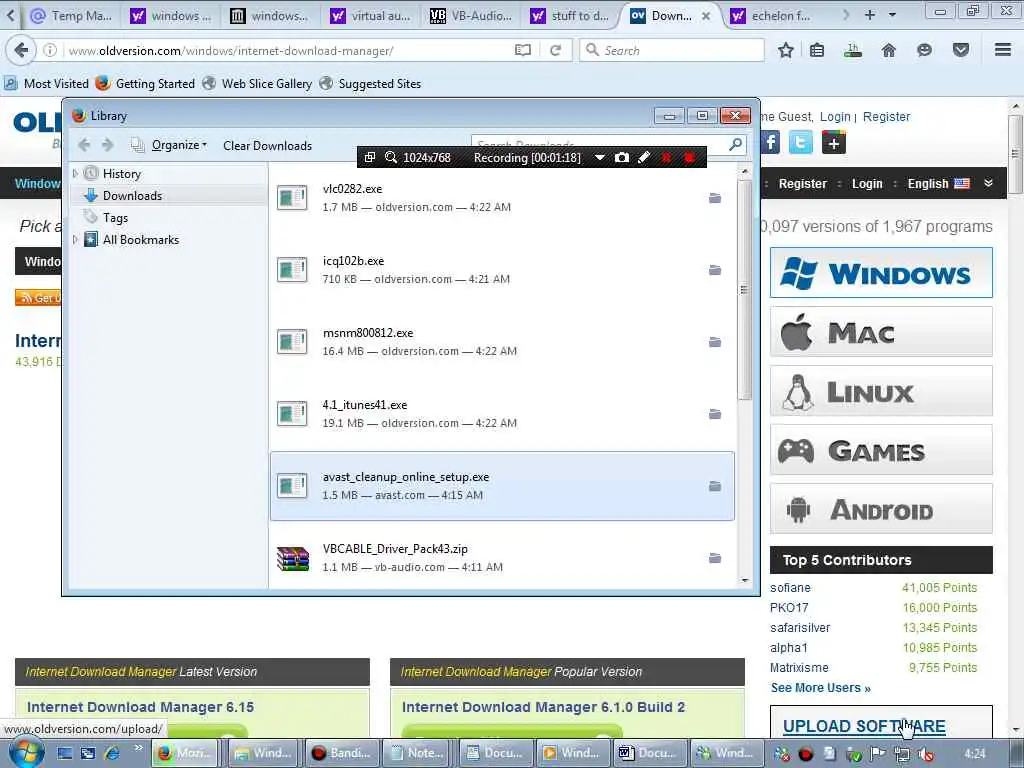This screenshot has width=1024, height=768.
Task: Click the recorder window-select icon
Action: (370, 157)
